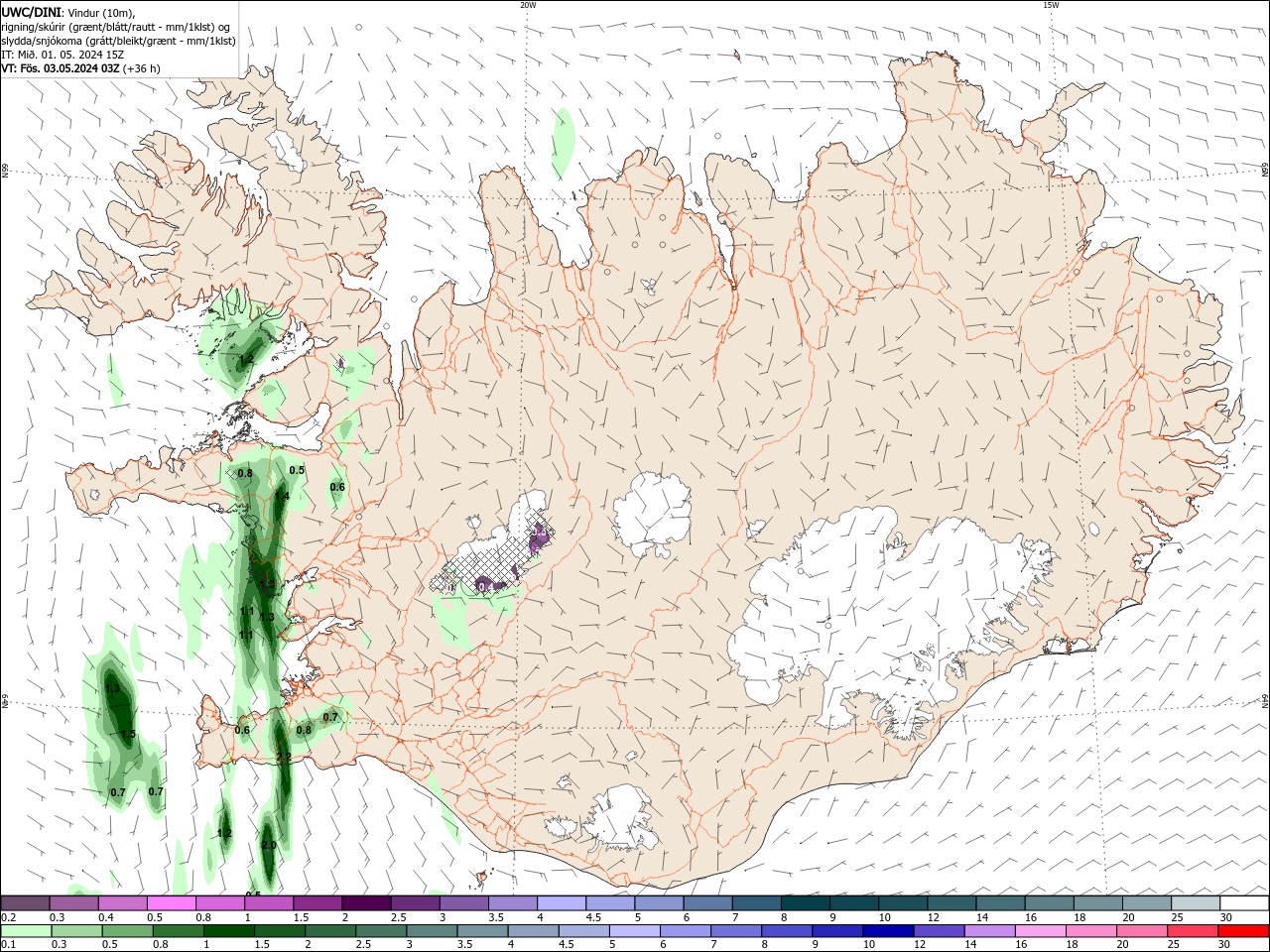Click the bright pink 0.5 snow legend swatch
The height and width of the screenshot is (952, 1270).
(171, 903)
